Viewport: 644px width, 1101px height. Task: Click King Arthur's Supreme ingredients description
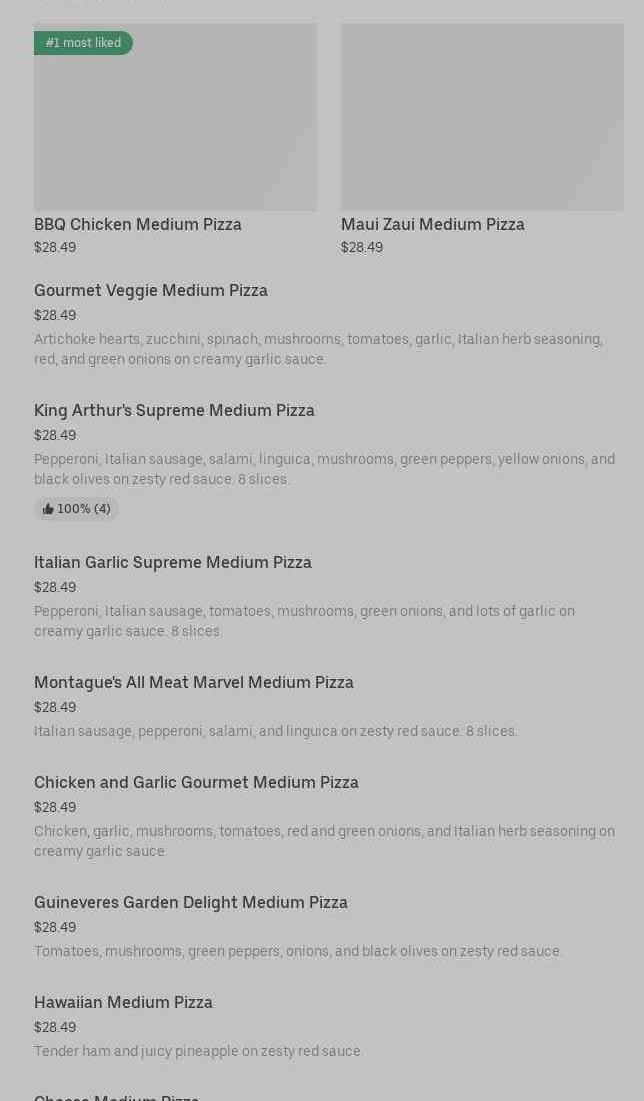(324, 469)
